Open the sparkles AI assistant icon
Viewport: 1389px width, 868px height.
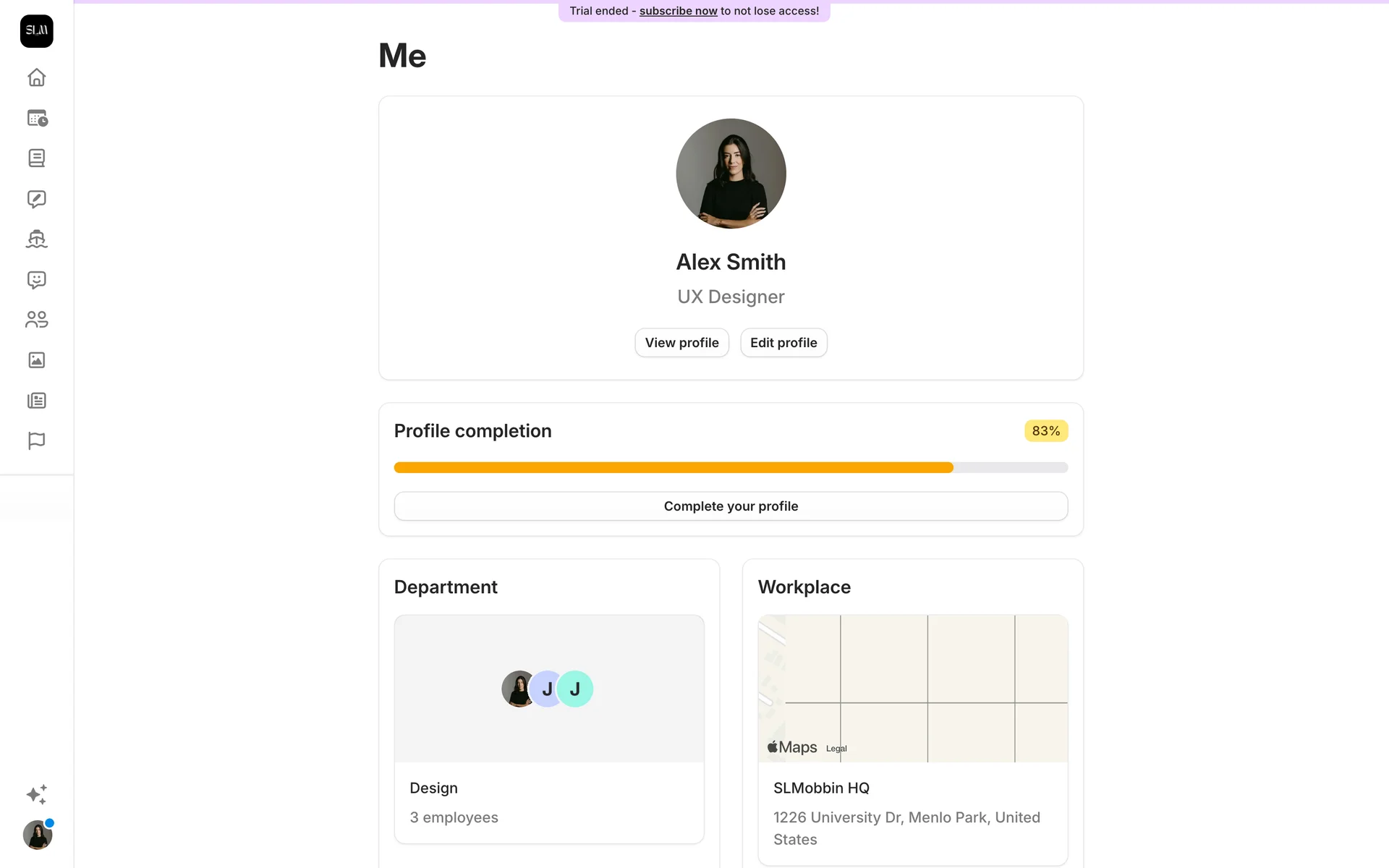coord(37,794)
